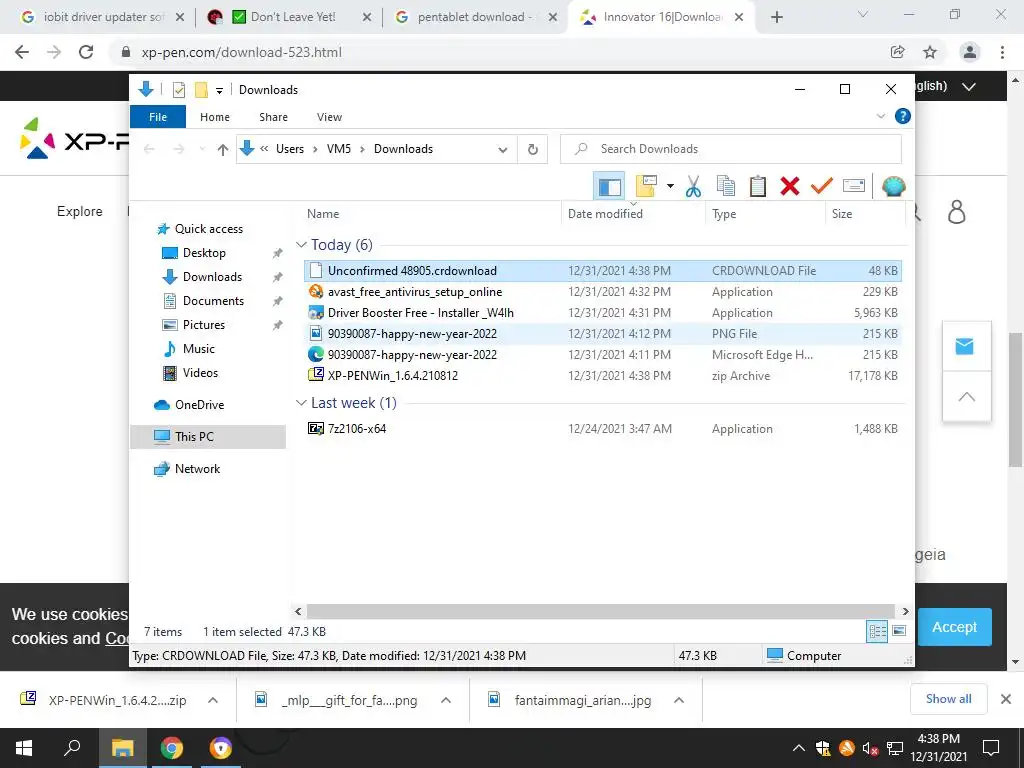Viewport: 1024px width, 768px height.
Task: Click the new folder icon in title bar
Action: 201,90
